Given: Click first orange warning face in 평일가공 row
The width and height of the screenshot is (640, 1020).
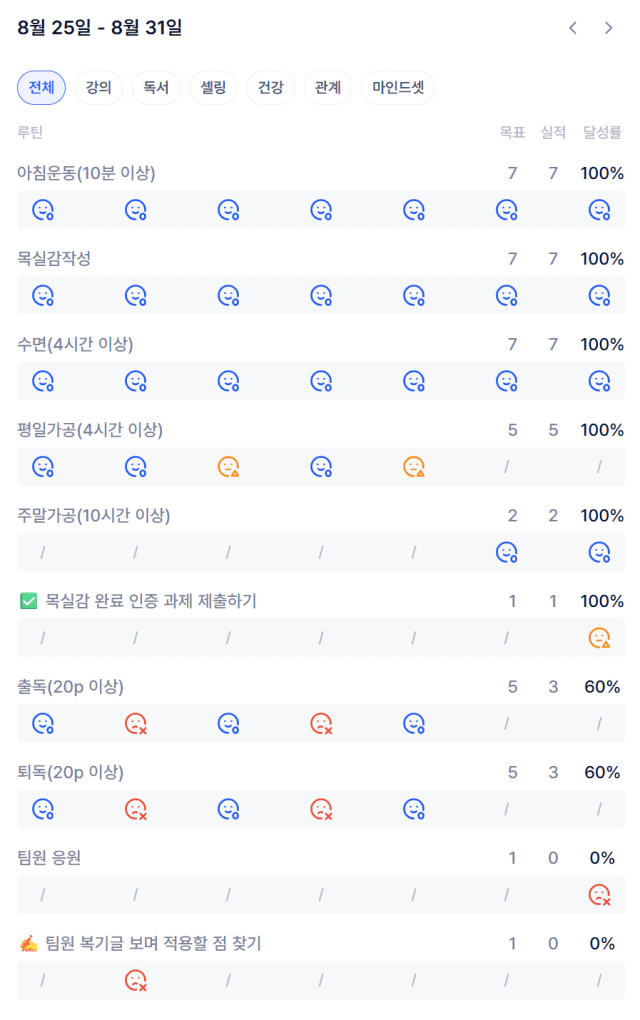Looking at the screenshot, I should click(x=228, y=467).
